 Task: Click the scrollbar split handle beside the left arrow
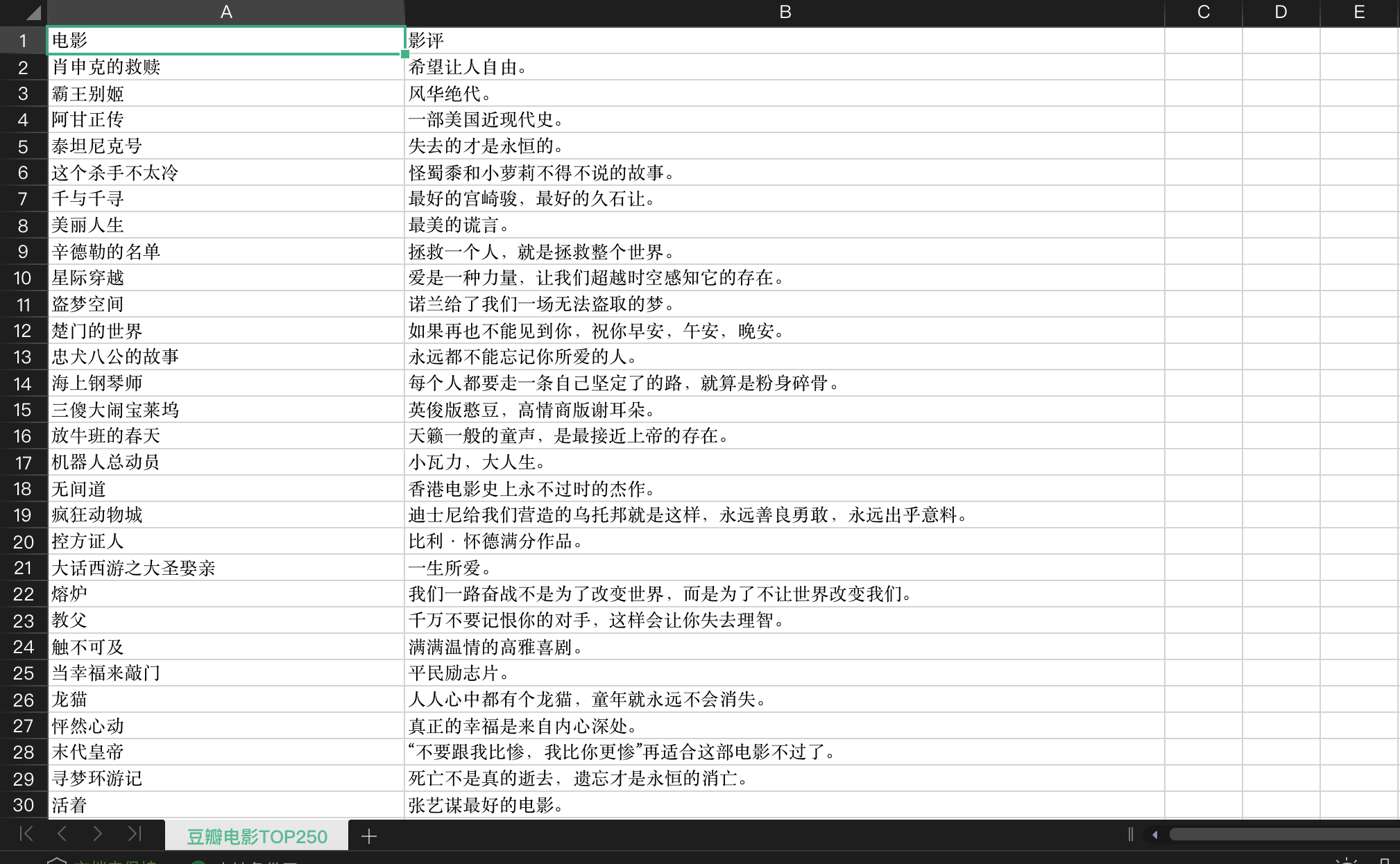click(1131, 835)
